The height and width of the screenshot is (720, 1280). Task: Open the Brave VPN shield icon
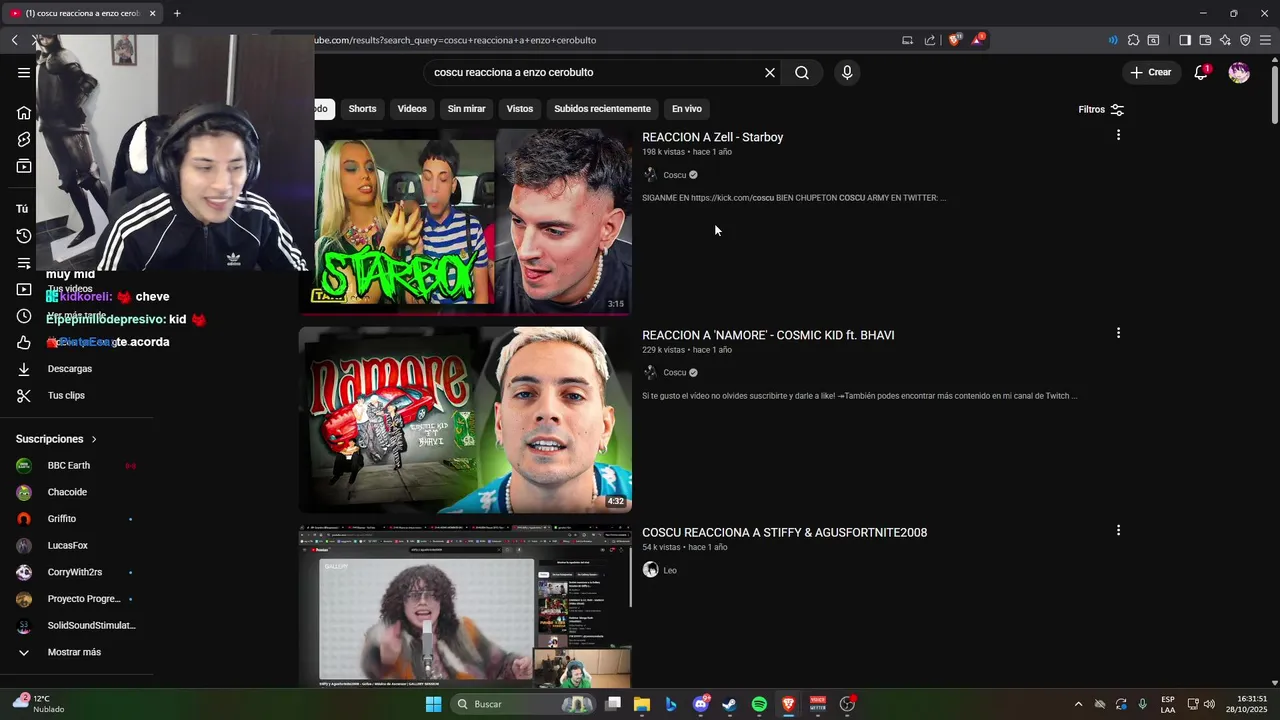(1245, 40)
